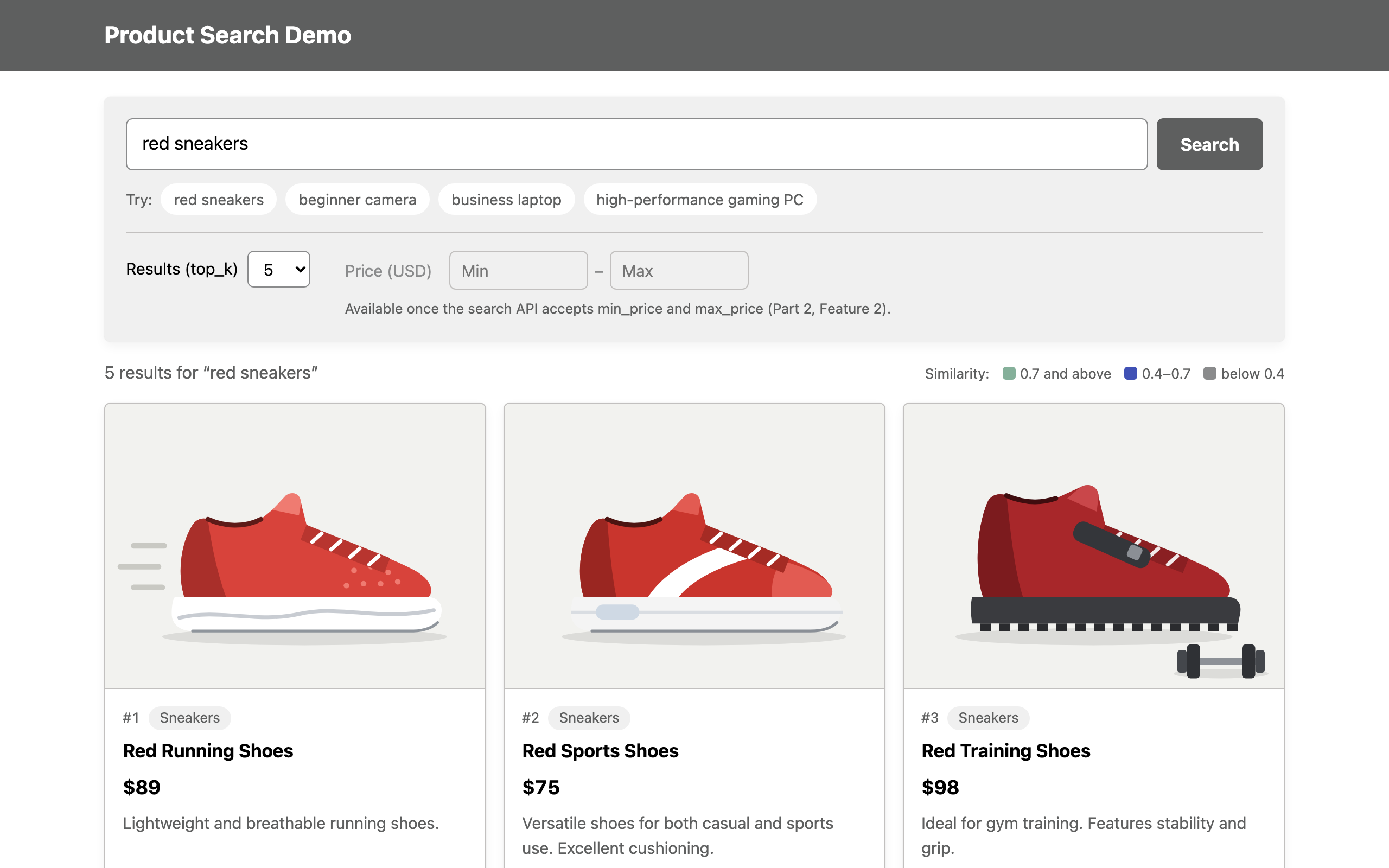Try the "red sneakers" suggestion chip
The image size is (1389, 868).
point(219,199)
